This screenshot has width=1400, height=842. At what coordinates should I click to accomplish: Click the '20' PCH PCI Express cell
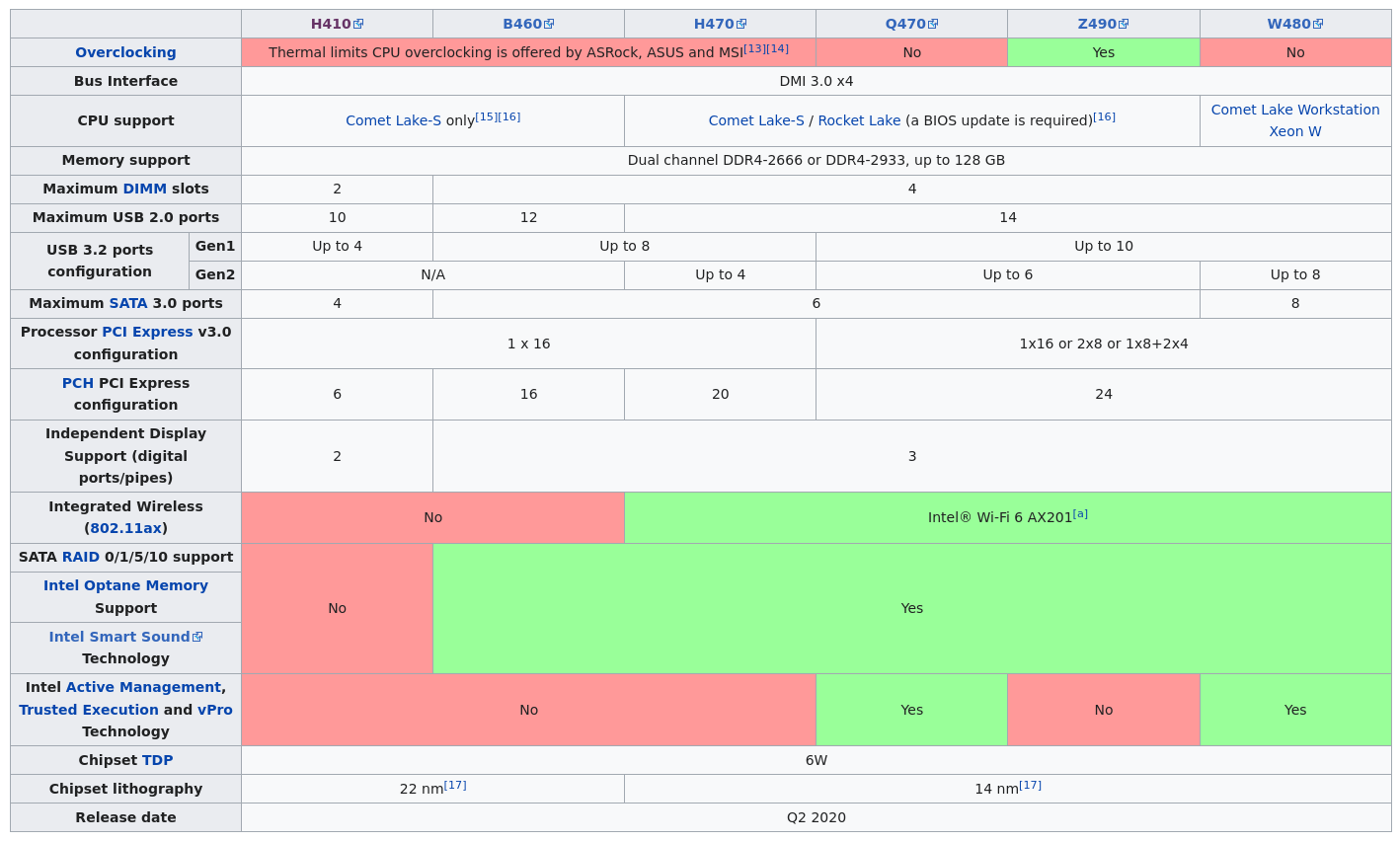[x=720, y=394]
